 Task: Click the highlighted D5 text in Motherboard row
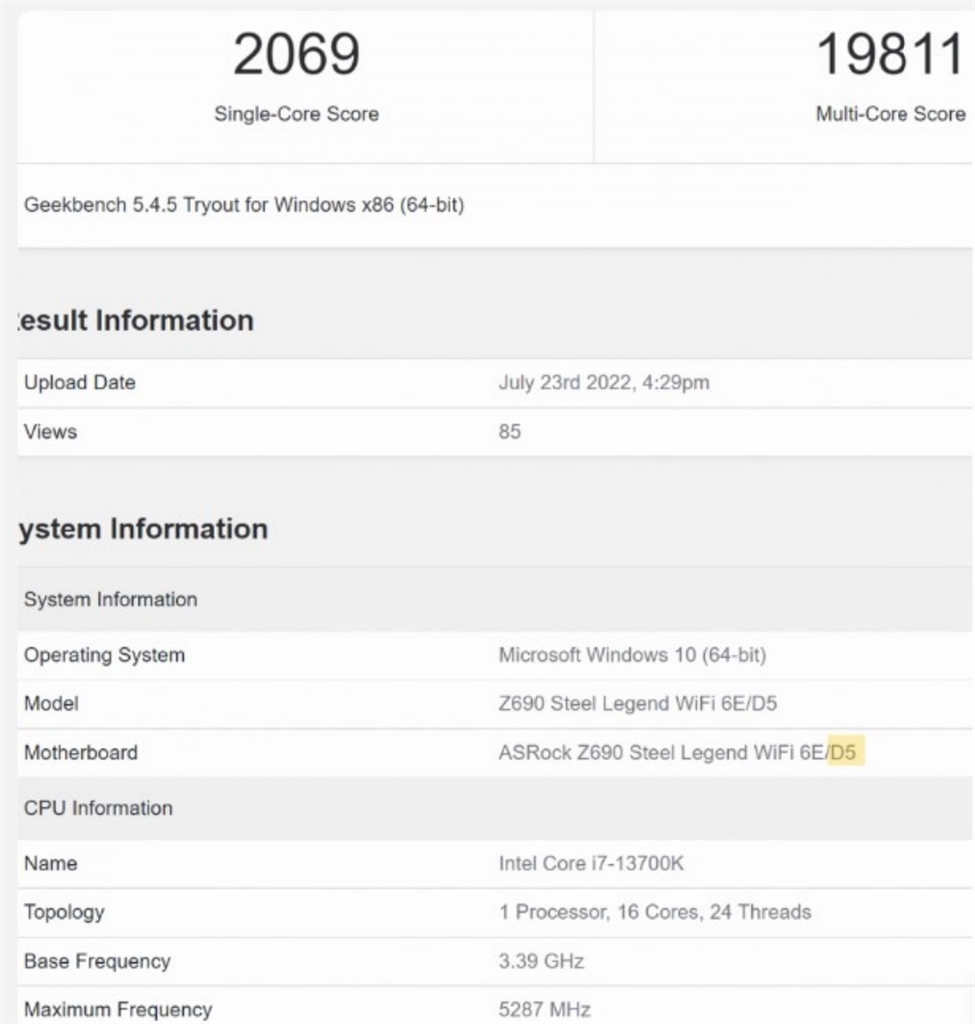click(x=844, y=753)
